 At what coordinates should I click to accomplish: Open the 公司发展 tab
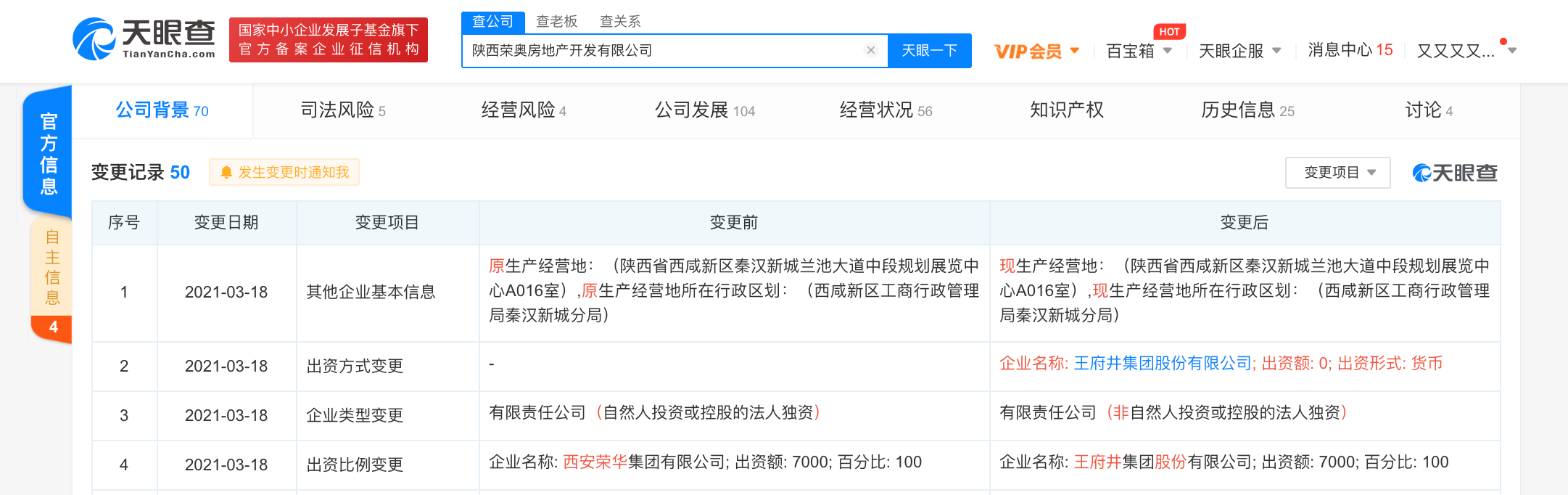point(705,110)
